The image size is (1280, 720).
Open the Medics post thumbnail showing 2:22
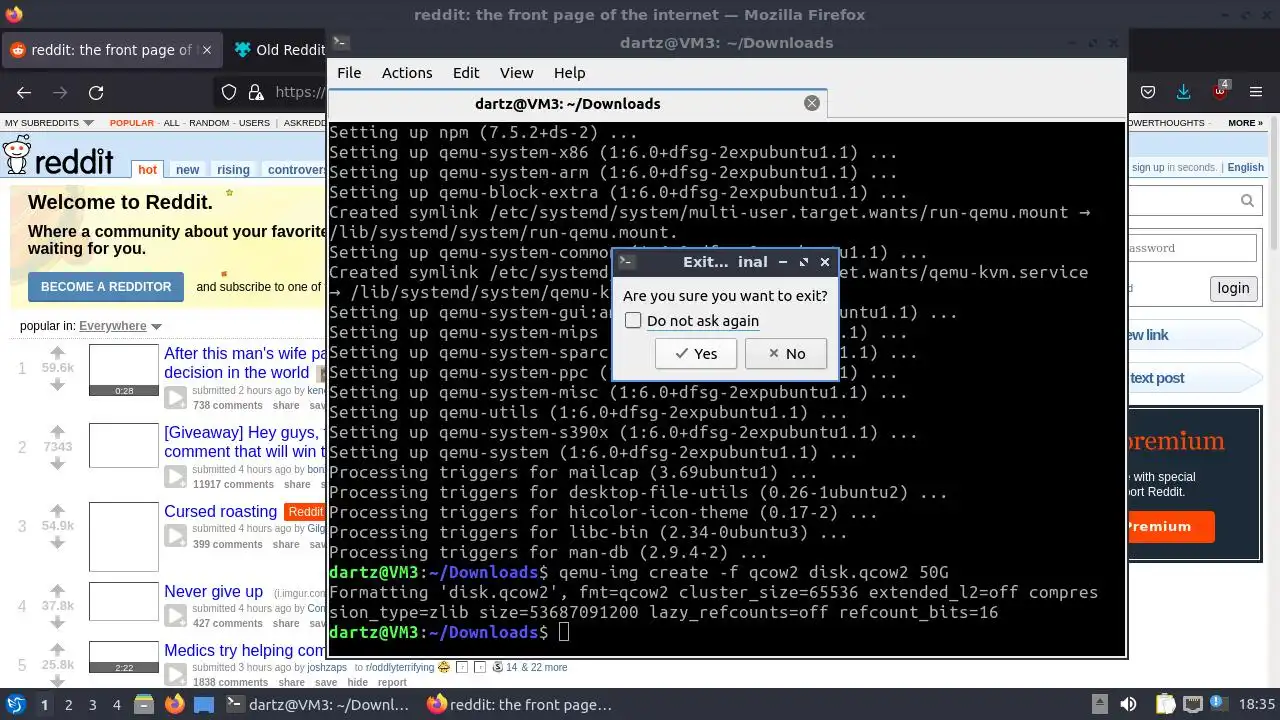tap(124, 657)
